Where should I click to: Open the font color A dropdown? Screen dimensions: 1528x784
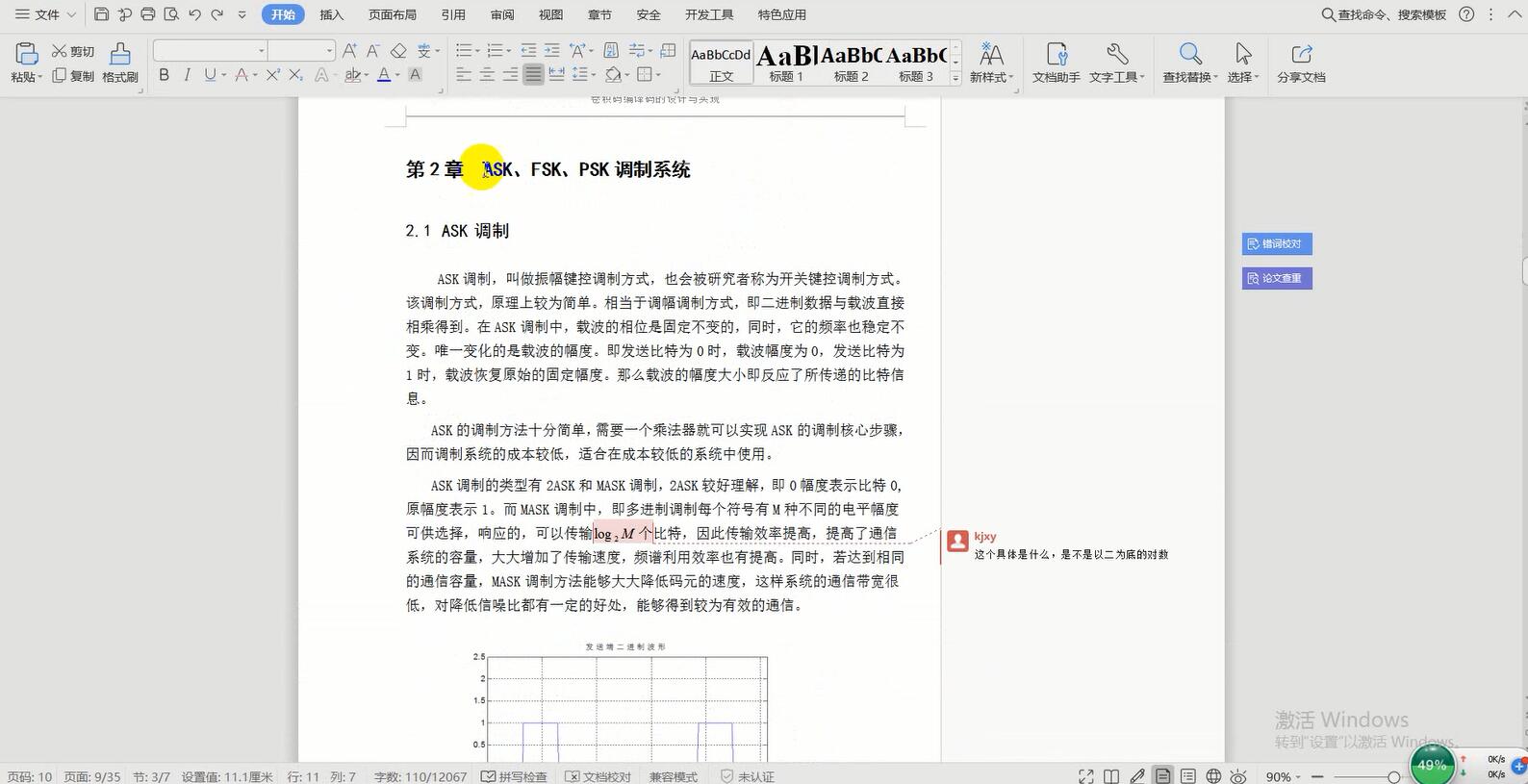click(x=396, y=75)
